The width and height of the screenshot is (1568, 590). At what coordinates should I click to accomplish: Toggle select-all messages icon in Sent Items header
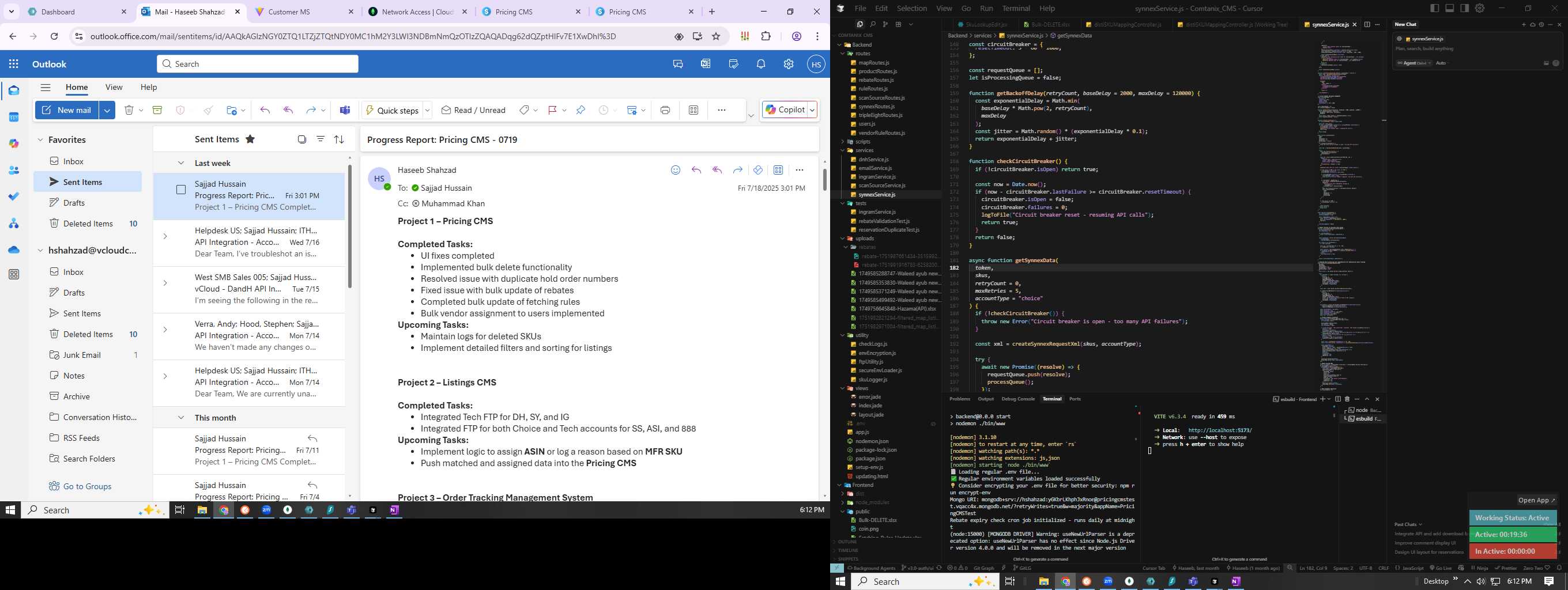301,139
